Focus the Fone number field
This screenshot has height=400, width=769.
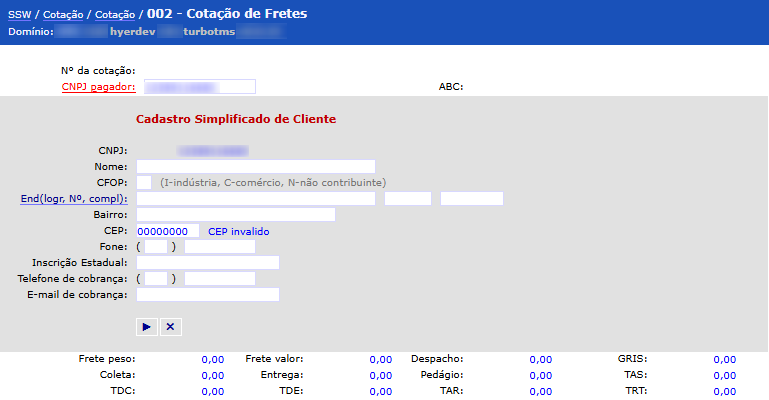coord(219,247)
